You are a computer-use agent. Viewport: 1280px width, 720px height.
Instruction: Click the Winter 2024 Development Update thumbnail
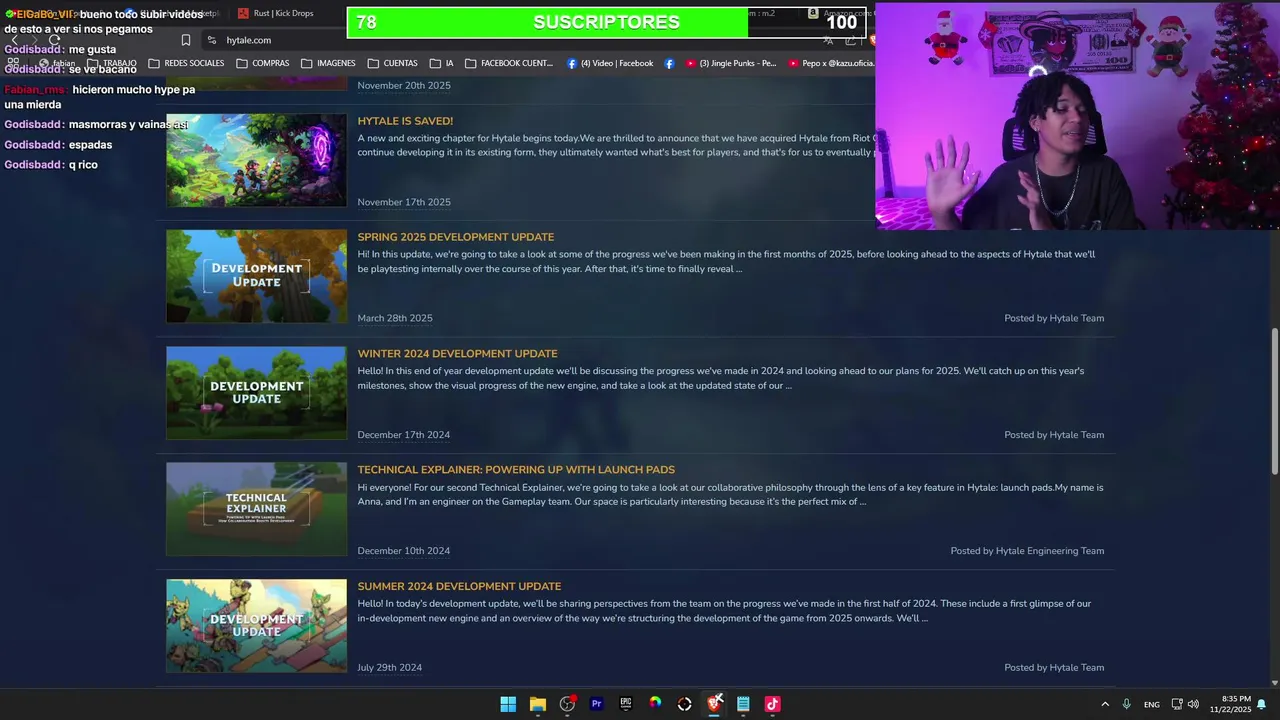click(256, 393)
